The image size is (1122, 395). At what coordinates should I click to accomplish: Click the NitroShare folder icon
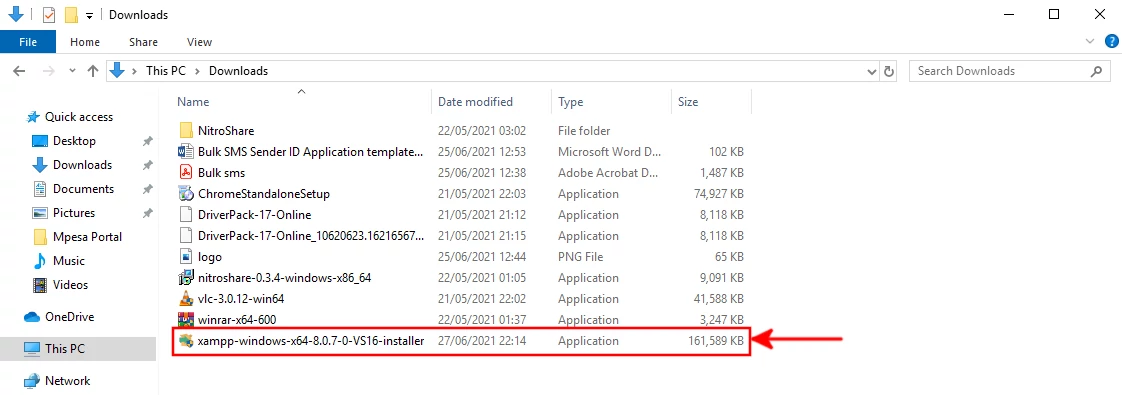(186, 130)
